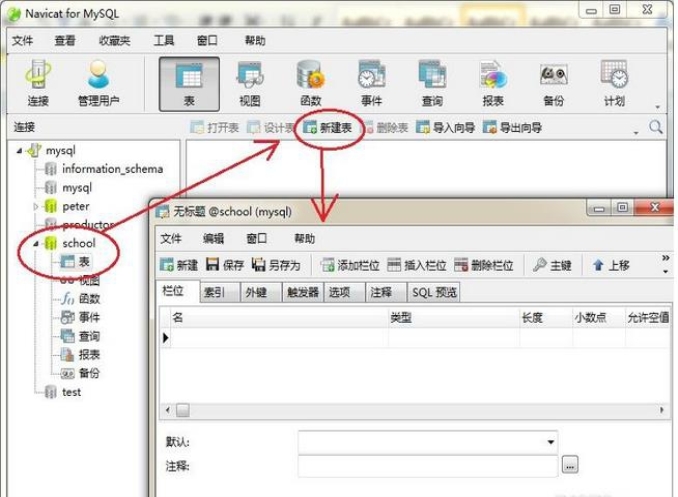Click horizontal scrollbar thumb in field grid
This screenshot has width=678, height=497.
point(182,410)
